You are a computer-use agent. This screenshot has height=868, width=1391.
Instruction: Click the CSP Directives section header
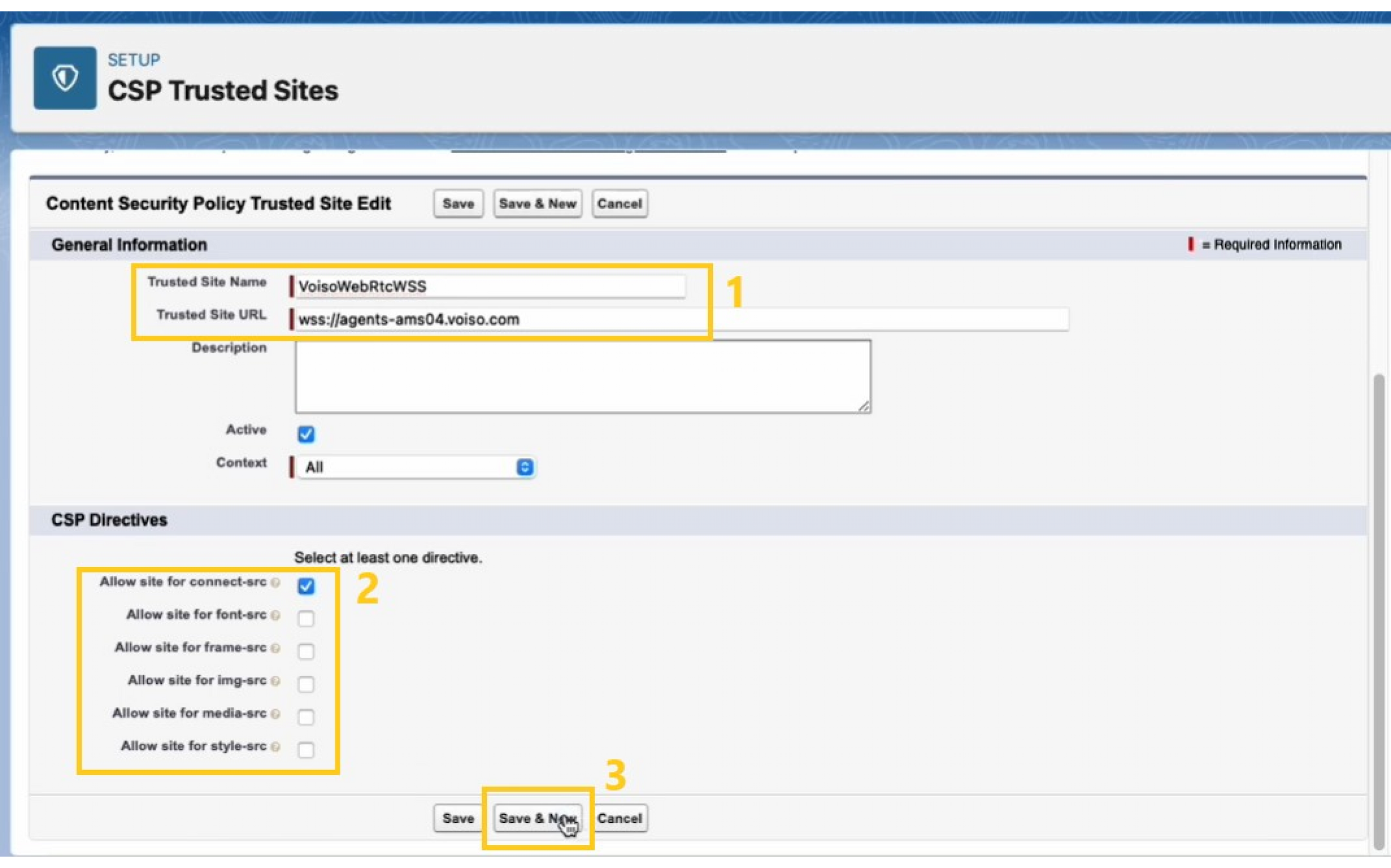pyautogui.click(x=108, y=520)
